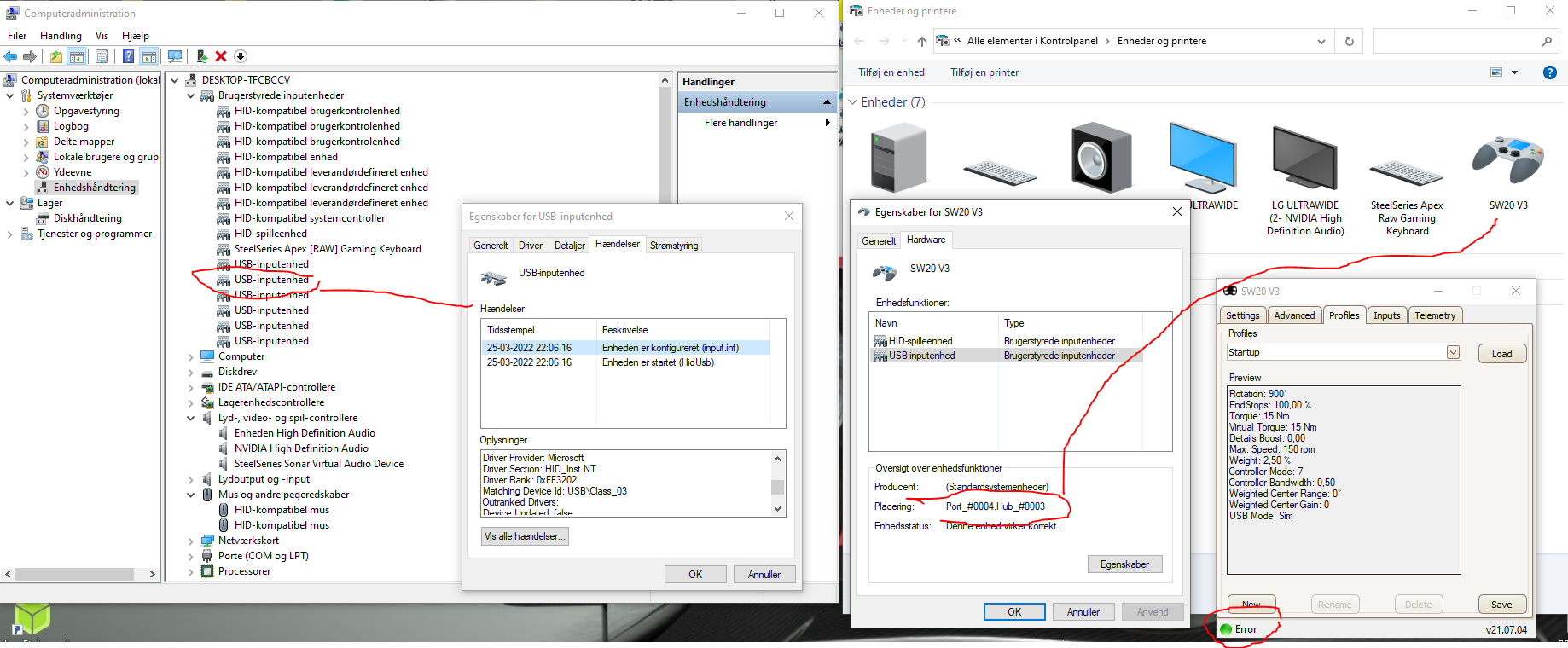Click the view layout icon in Enheder og printere
Screen dimensions: 1568x648
[1496, 72]
